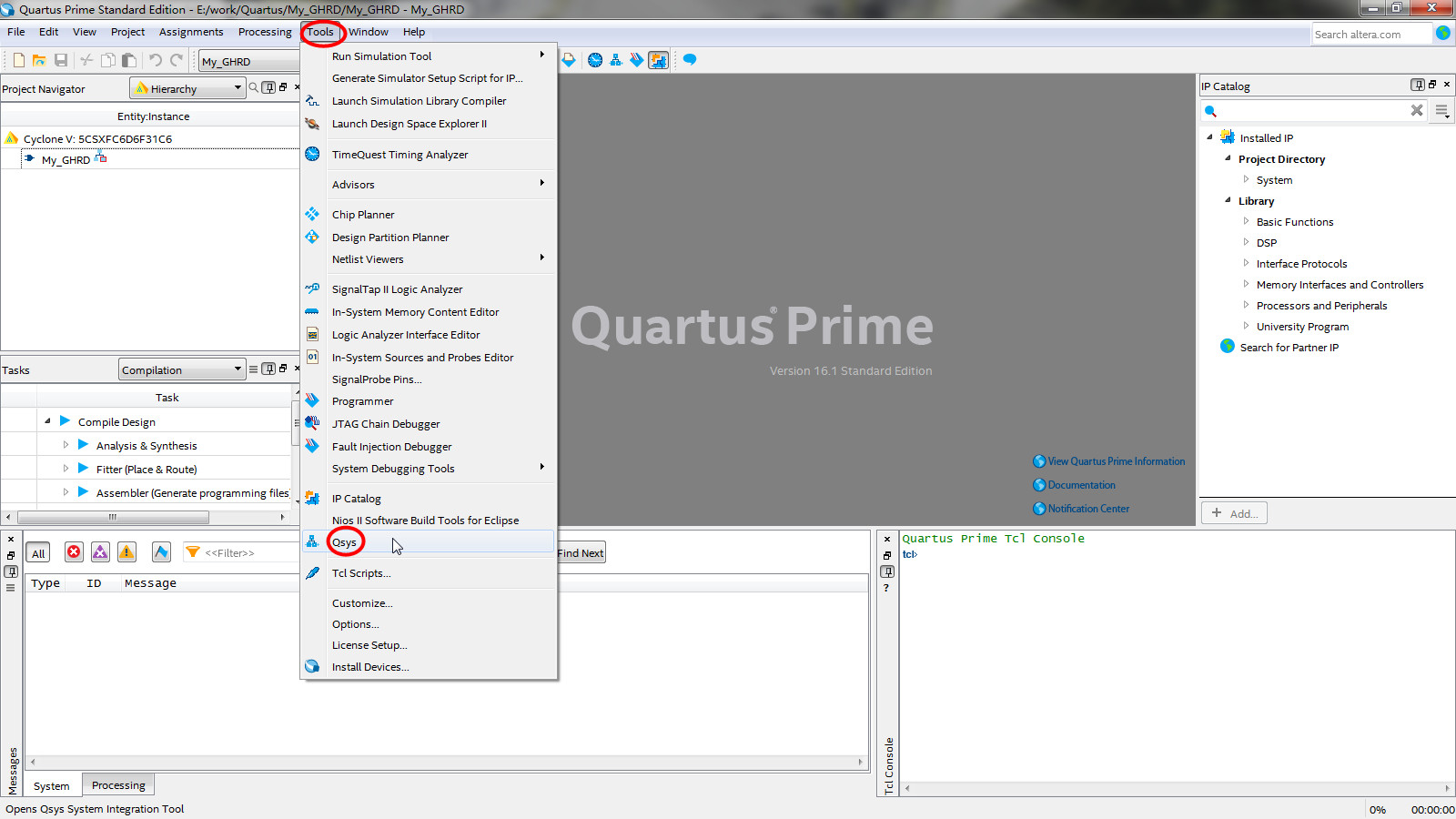The height and width of the screenshot is (819, 1456).
Task: Clear the IP Catalog search with X icon
Action: (1417, 110)
